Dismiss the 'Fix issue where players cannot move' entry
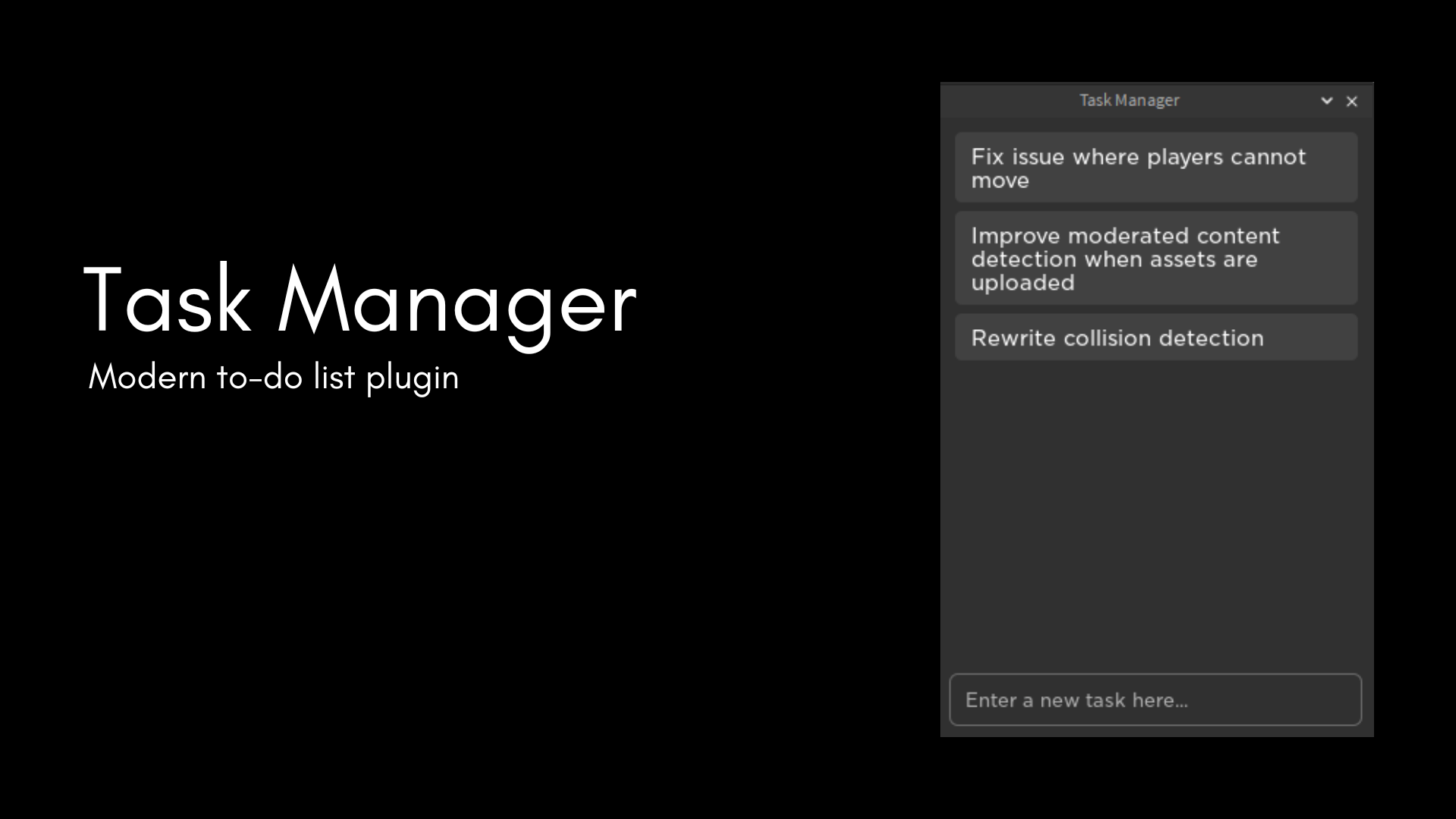This screenshot has height=819, width=1456. [x=1156, y=167]
